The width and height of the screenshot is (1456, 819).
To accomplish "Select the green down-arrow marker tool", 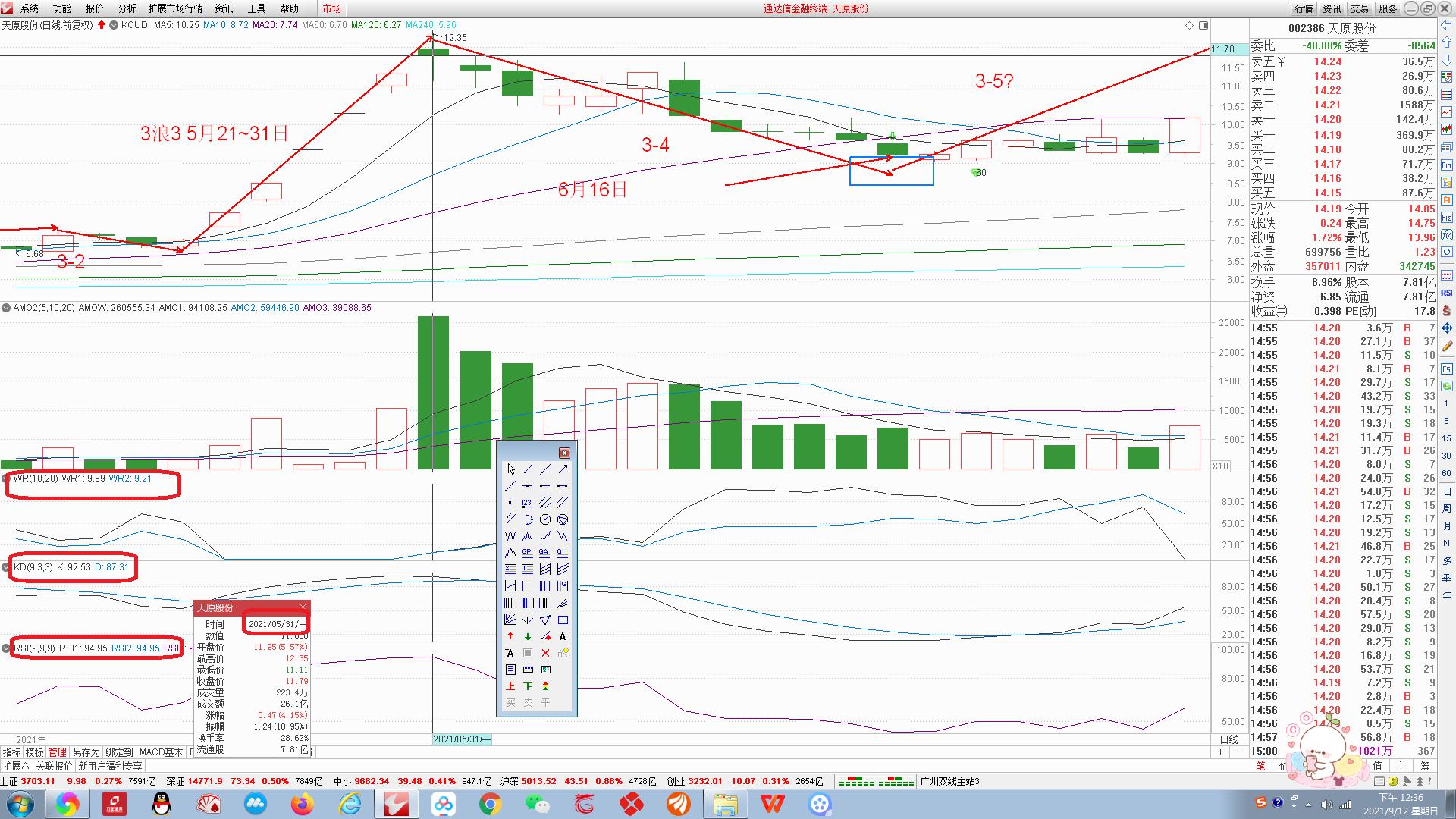I will pyautogui.click(x=528, y=636).
